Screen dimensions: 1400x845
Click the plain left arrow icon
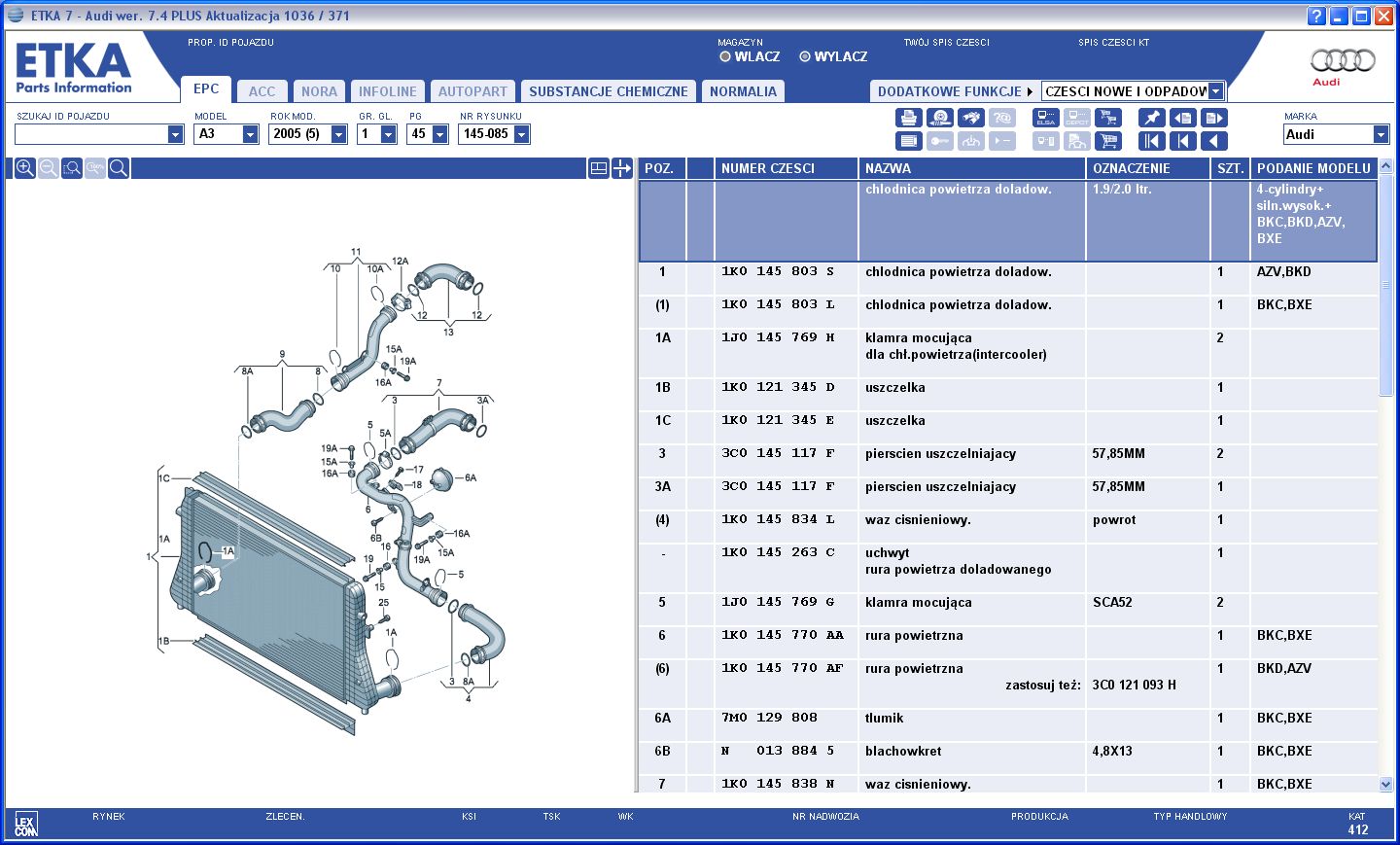1214,141
